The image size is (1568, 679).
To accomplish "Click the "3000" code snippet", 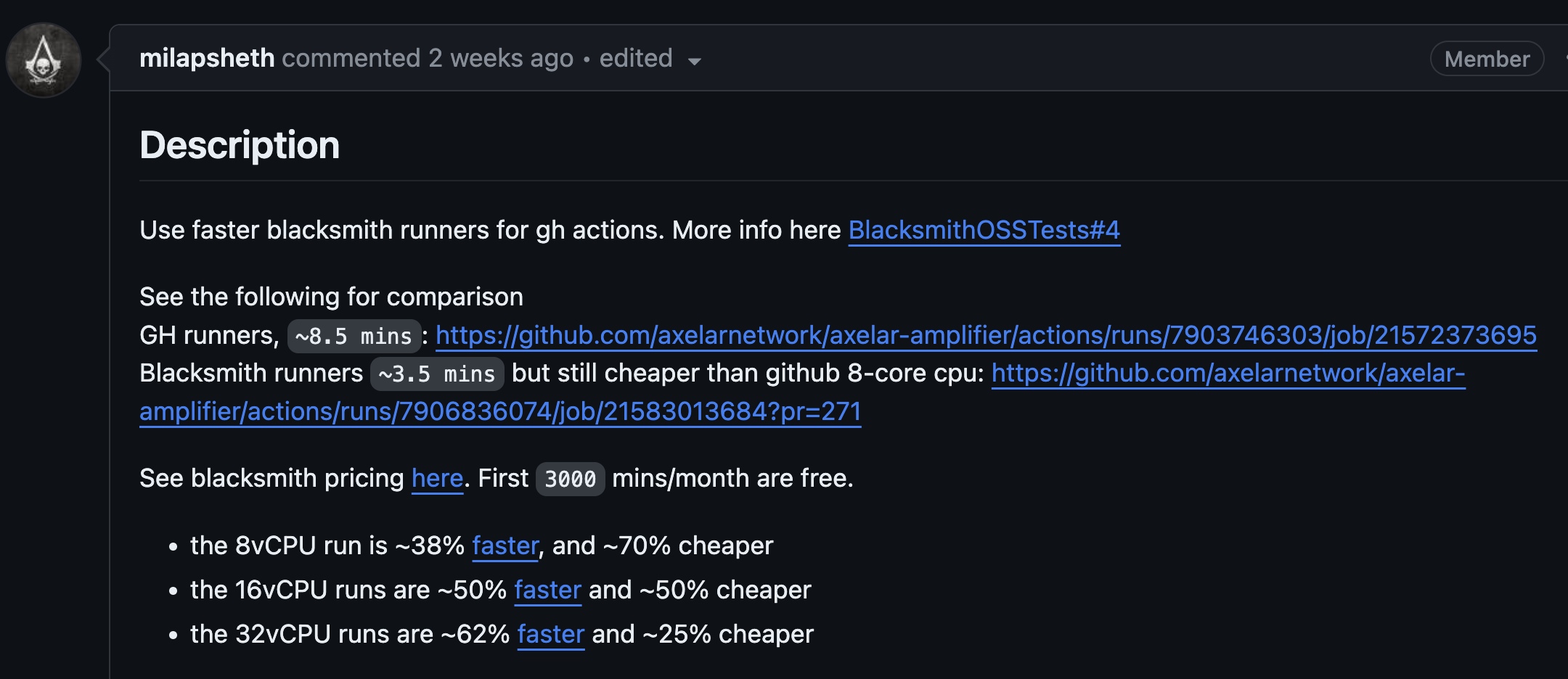I will pos(570,479).
